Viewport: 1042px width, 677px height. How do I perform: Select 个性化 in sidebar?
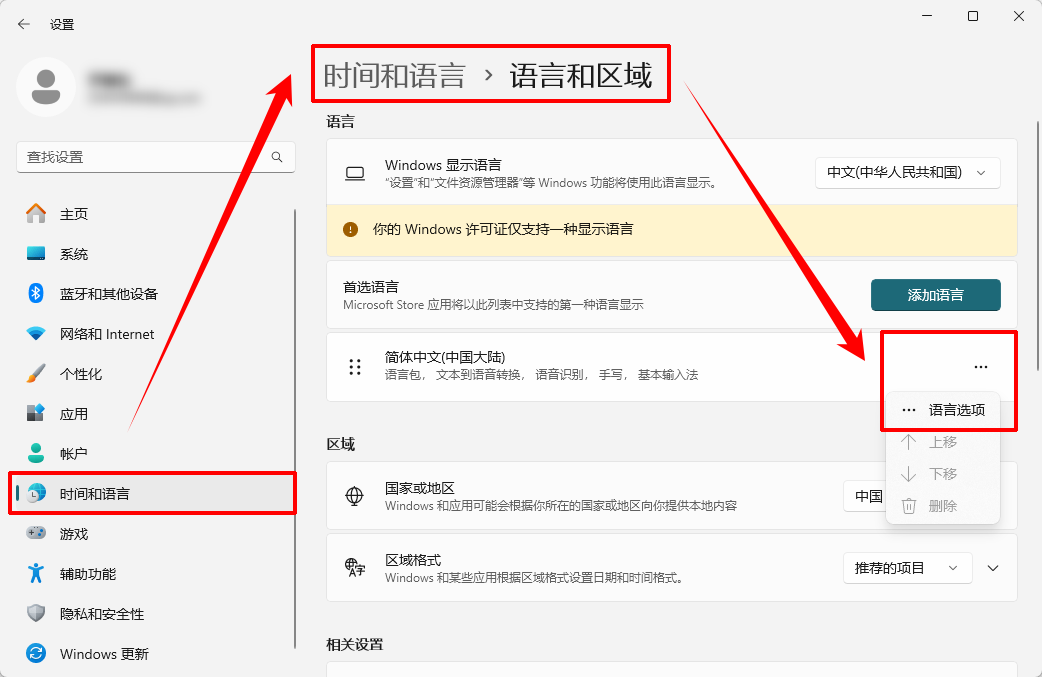pos(156,373)
